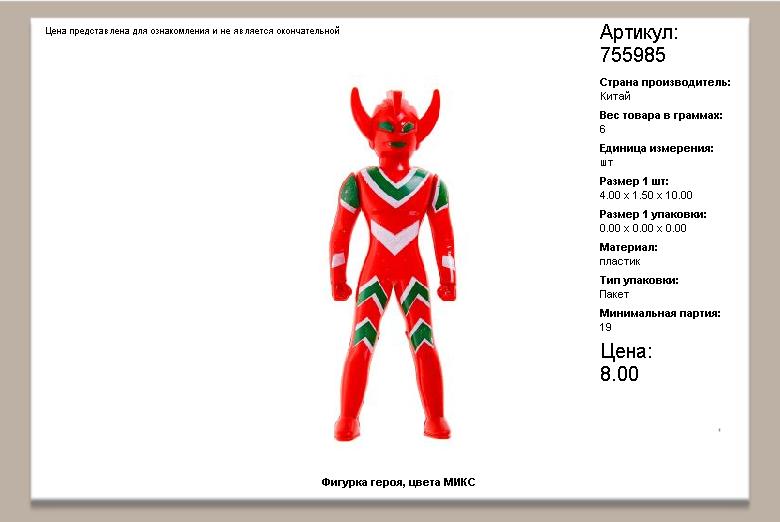780x522 pixels.
Task: Select the packaging value 'Пакет'
Action: [614, 294]
